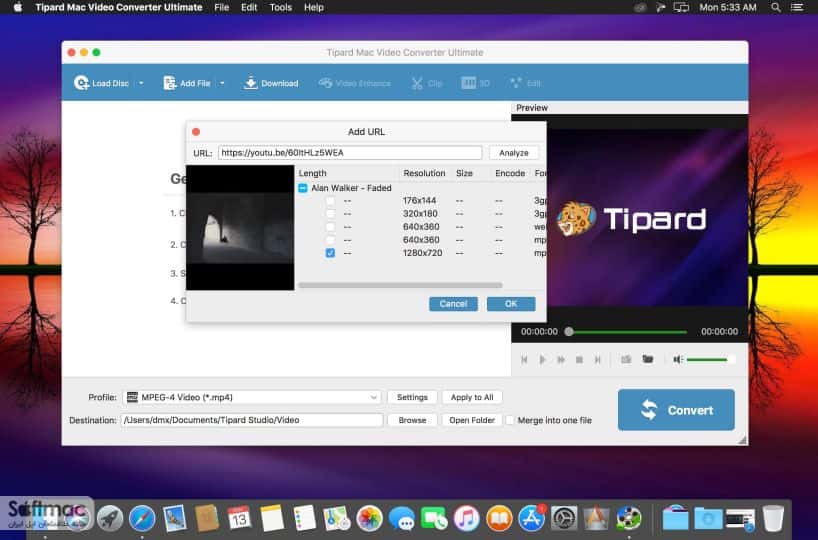Image resolution: width=818 pixels, height=540 pixels.
Task: Launch Safari from the Dock
Action: pyautogui.click(x=142, y=519)
